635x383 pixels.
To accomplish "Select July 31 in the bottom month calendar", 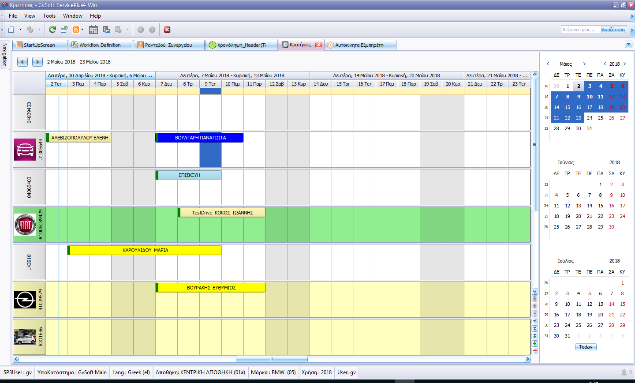I will 567,336.
